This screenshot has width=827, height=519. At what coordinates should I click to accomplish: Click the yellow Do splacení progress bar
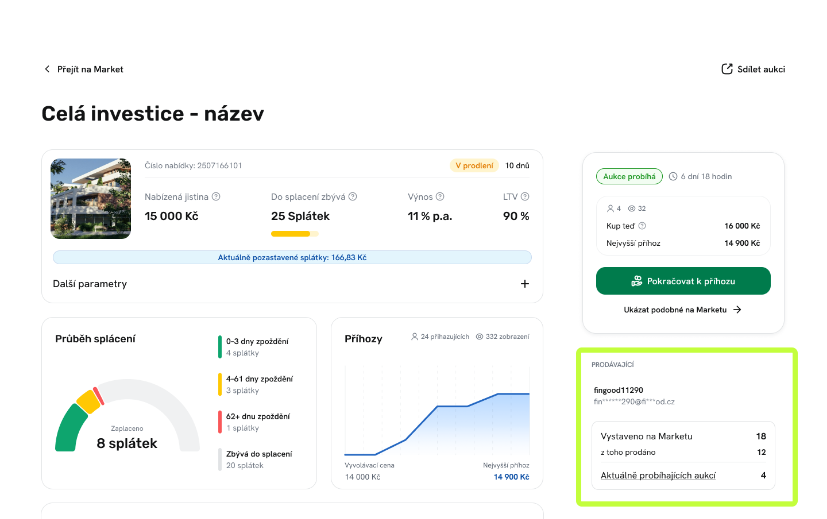[294, 234]
